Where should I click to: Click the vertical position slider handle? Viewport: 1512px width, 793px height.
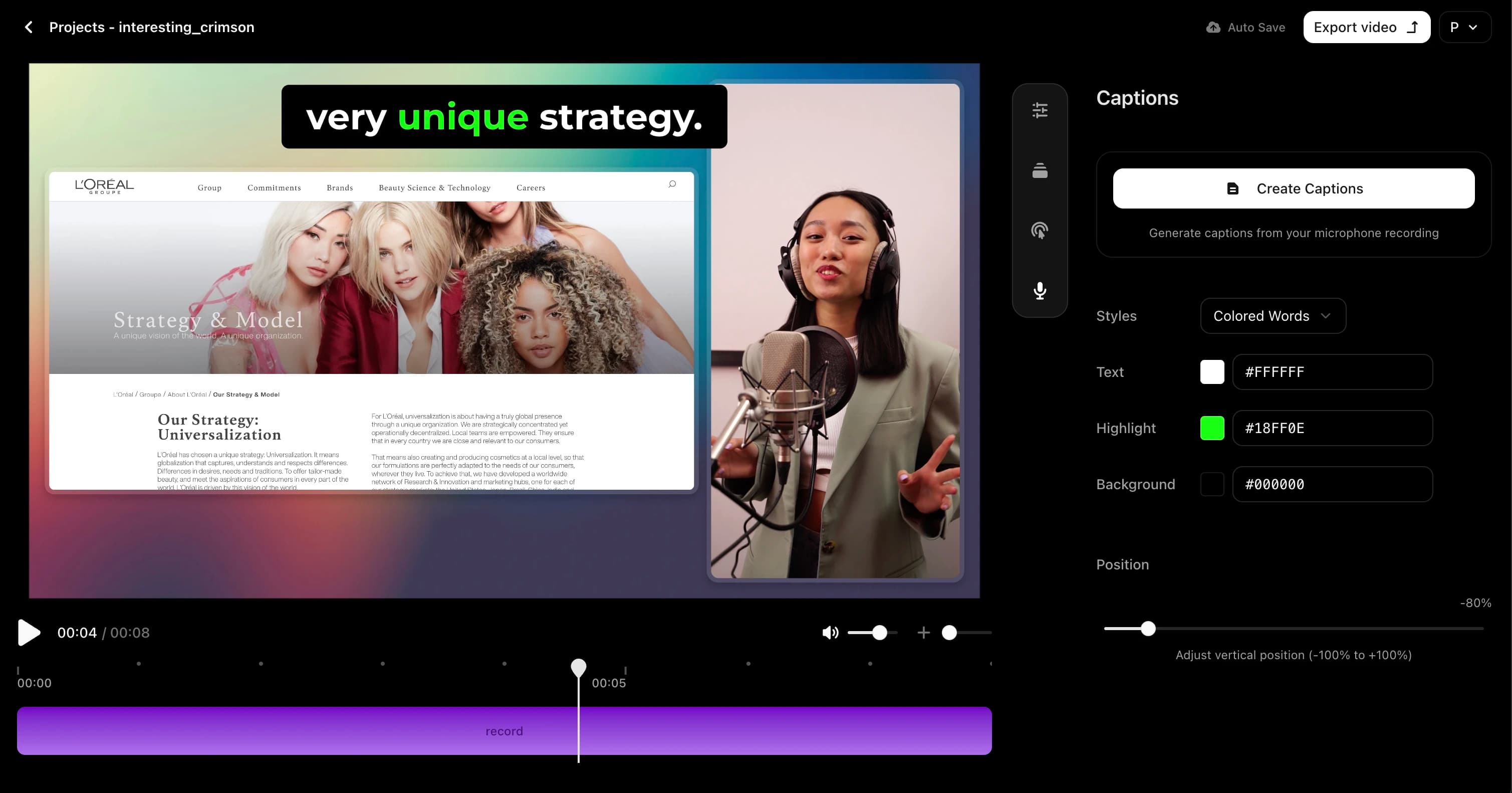1148,628
